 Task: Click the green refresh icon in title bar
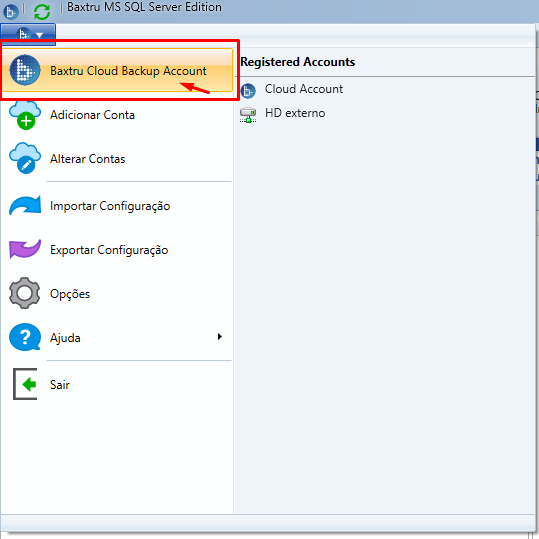coord(42,12)
